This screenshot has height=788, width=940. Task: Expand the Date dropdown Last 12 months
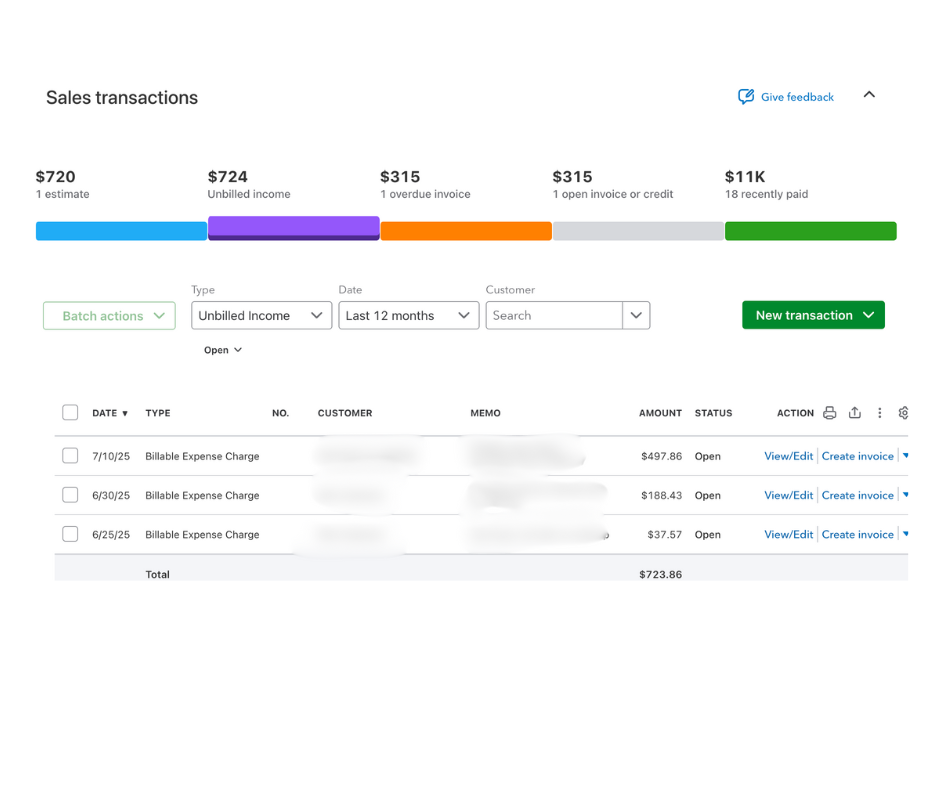coord(408,316)
